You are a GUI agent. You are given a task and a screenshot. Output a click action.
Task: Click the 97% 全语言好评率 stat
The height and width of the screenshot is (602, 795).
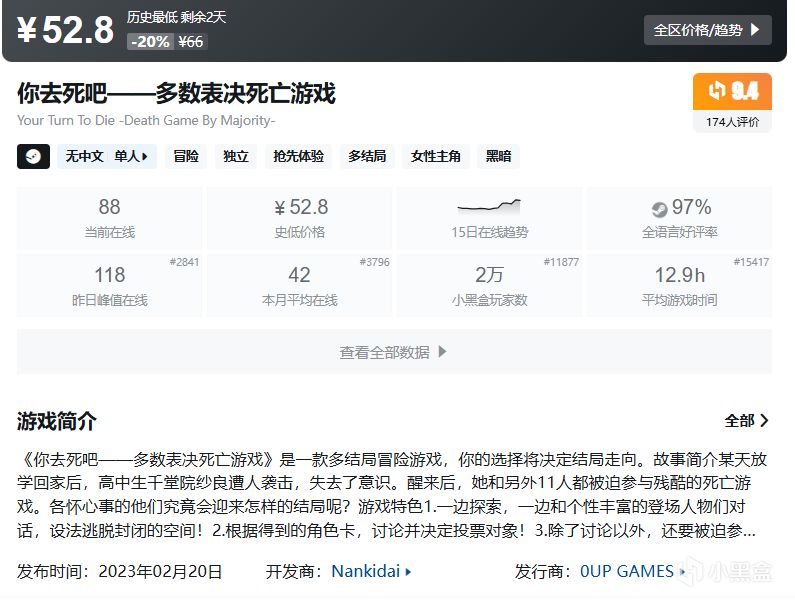tap(680, 218)
